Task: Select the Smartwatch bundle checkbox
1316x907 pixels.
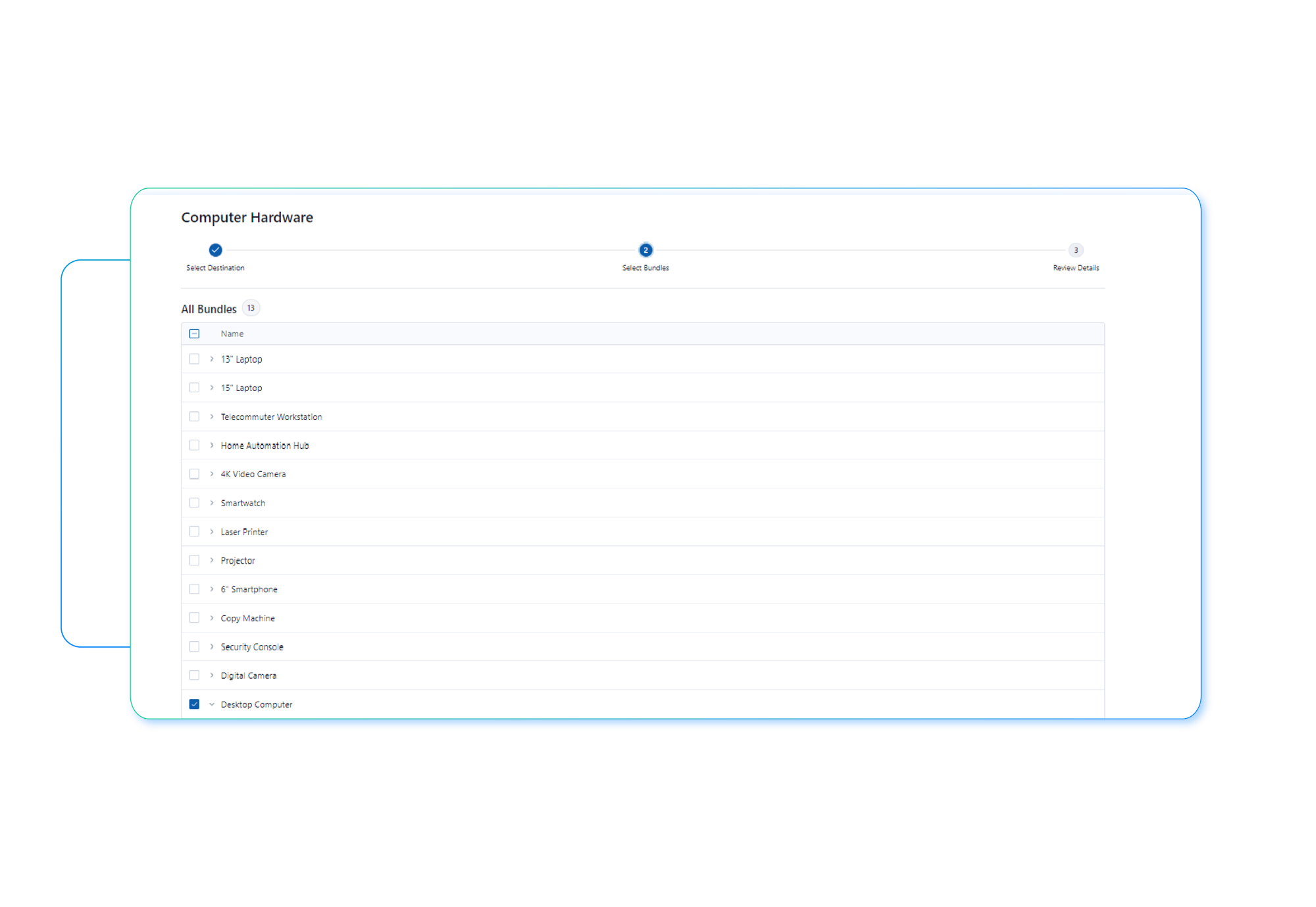Action: pyautogui.click(x=194, y=503)
